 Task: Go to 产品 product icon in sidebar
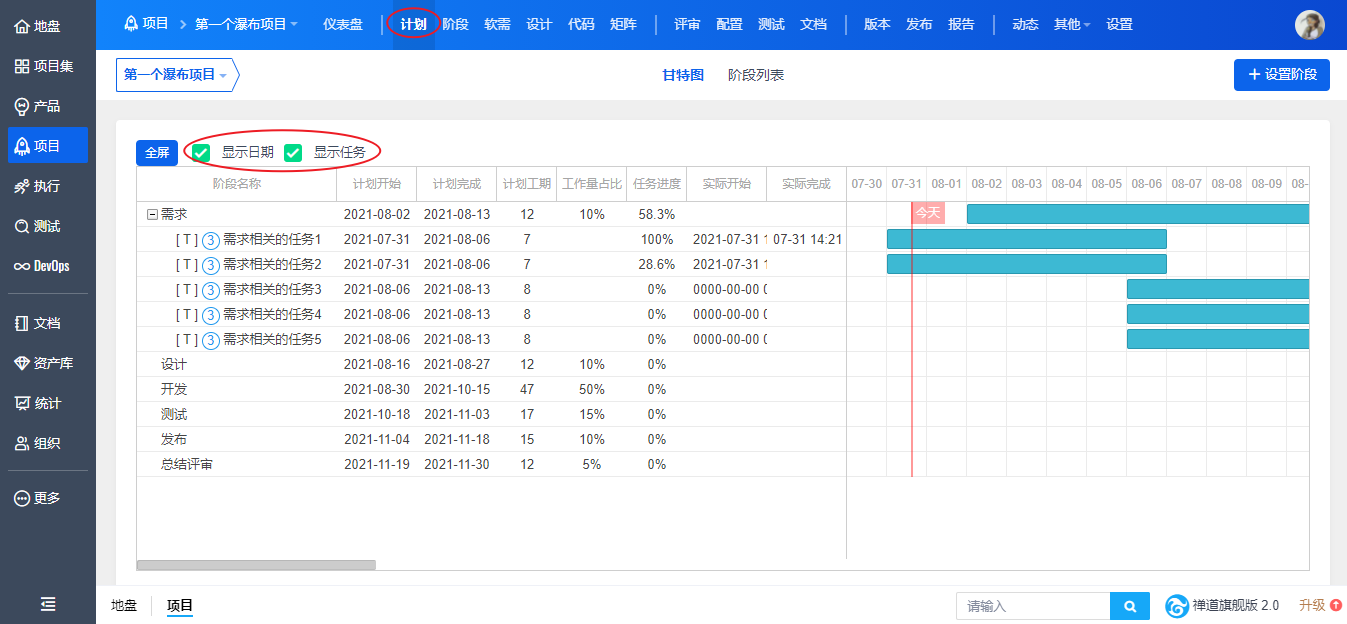coord(22,106)
